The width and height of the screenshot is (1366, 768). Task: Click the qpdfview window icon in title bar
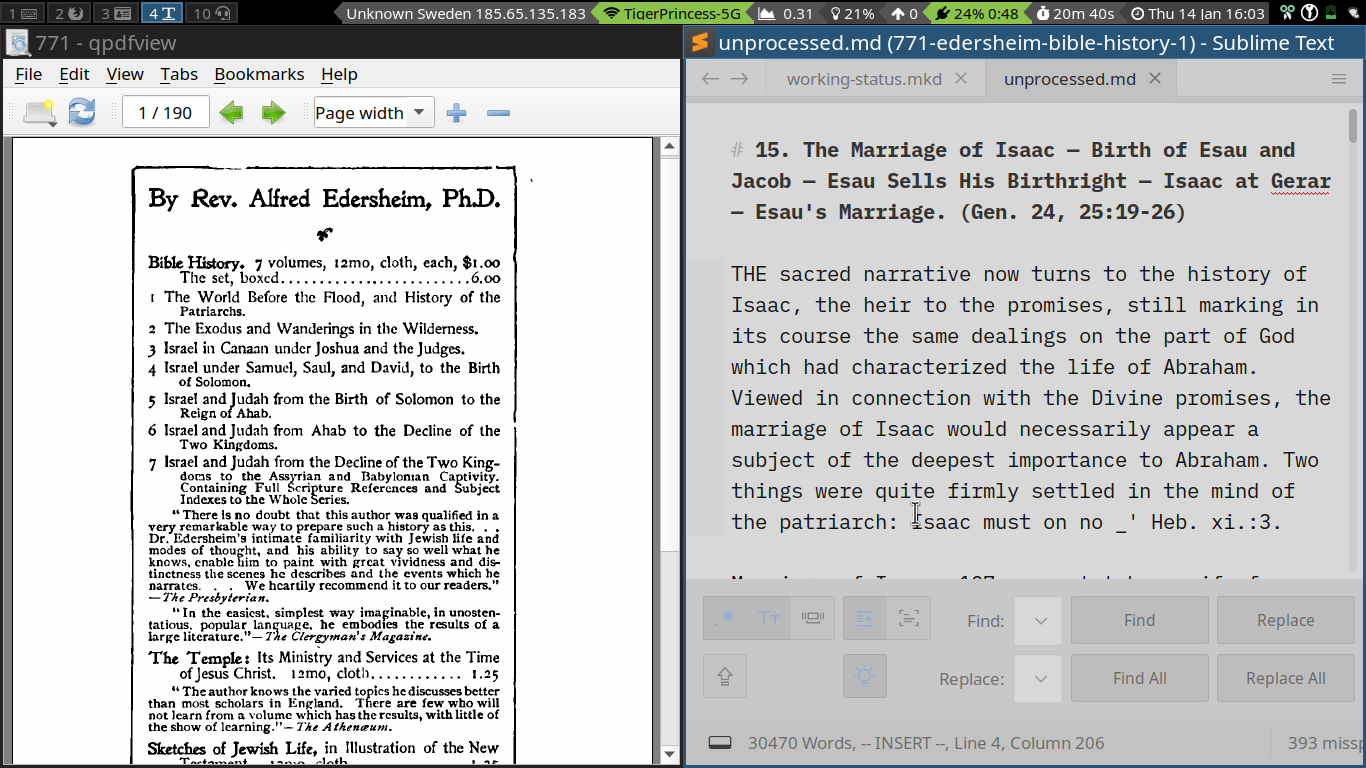(18, 43)
